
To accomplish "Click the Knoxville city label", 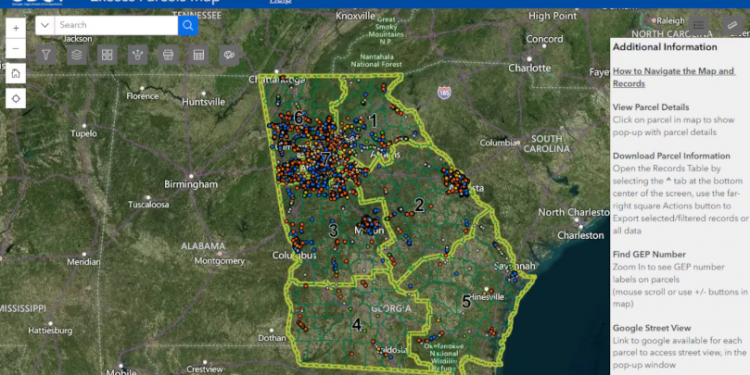I will 355,16.
